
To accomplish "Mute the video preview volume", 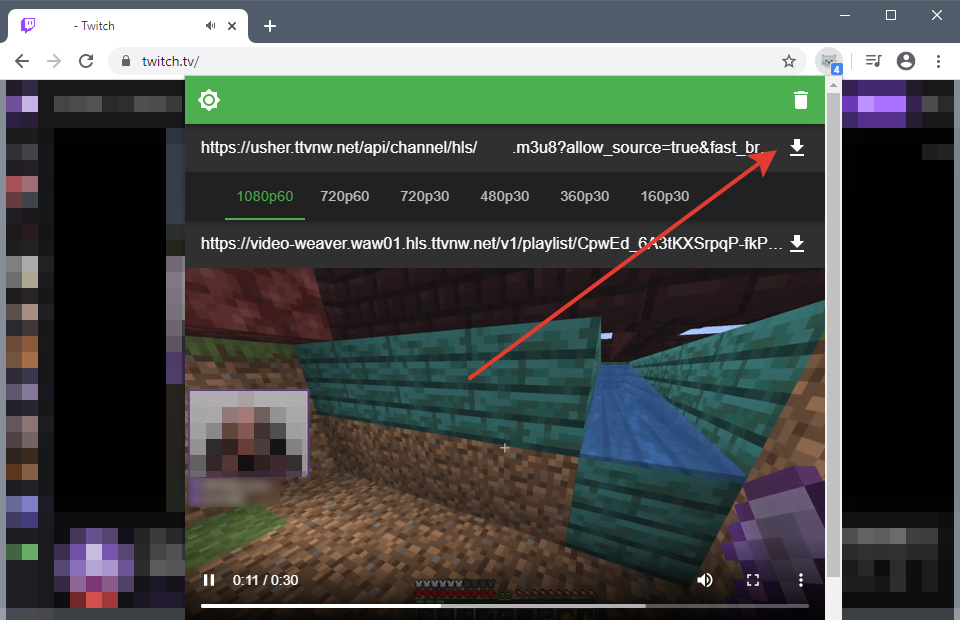I will point(705,580).
